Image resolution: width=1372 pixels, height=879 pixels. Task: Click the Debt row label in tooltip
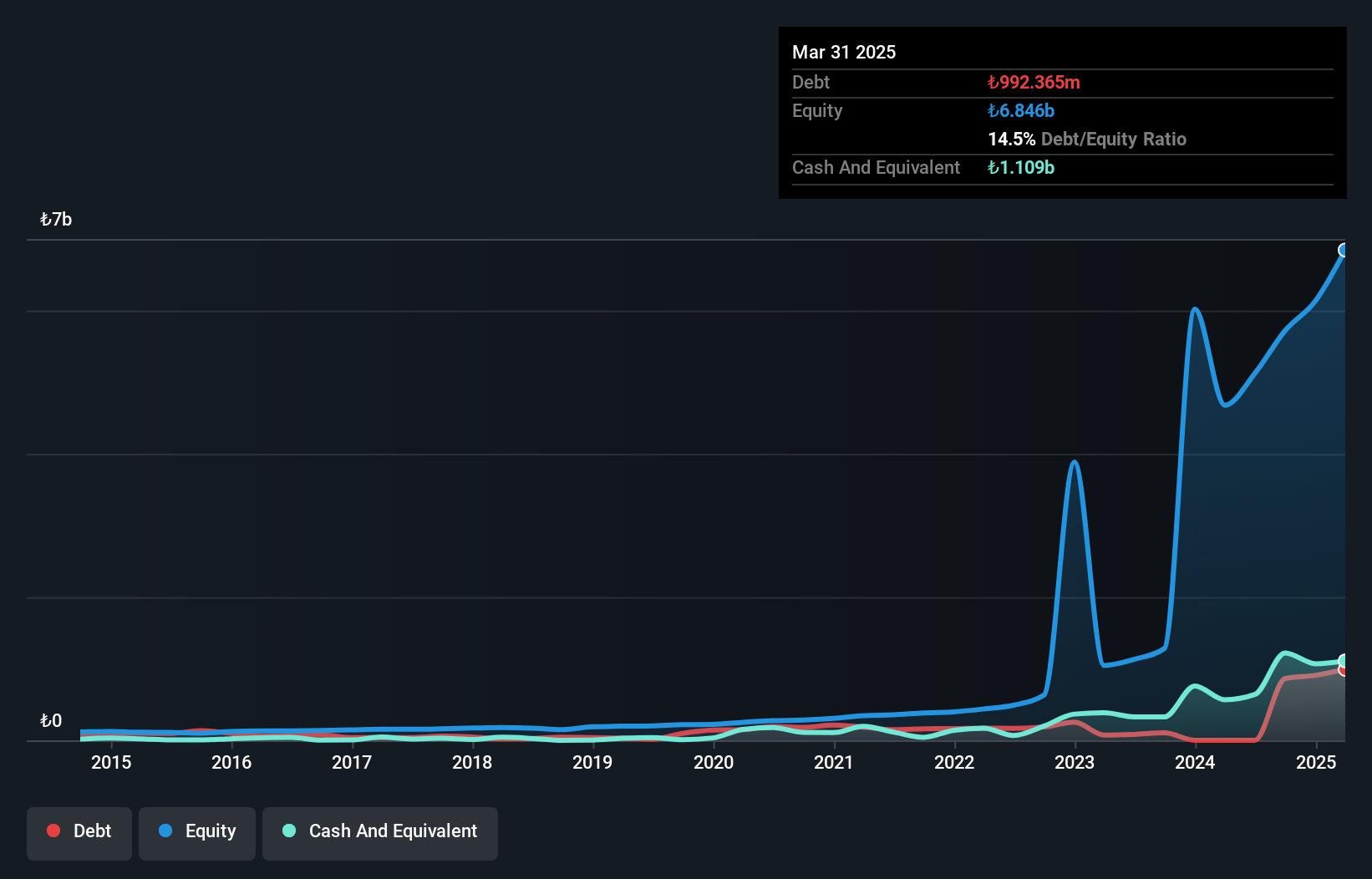click(810, 82)
